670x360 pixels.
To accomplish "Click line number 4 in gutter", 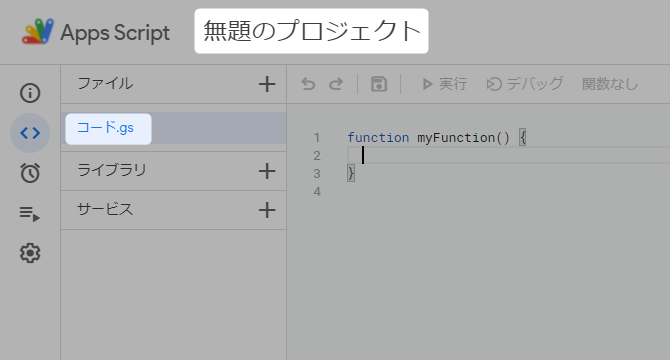I will (x=317, y=191).
